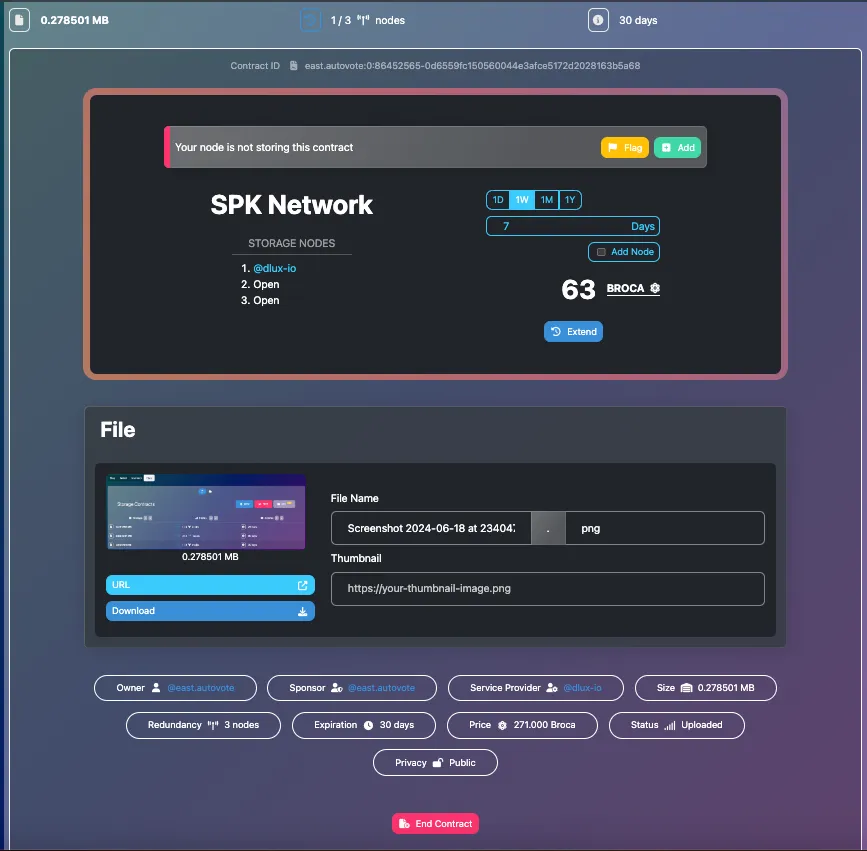The width and height of the screenshot is (867, 851).
Task: Click the refresh icon next to 1 / 3 nodes
Action: point(311,20)
